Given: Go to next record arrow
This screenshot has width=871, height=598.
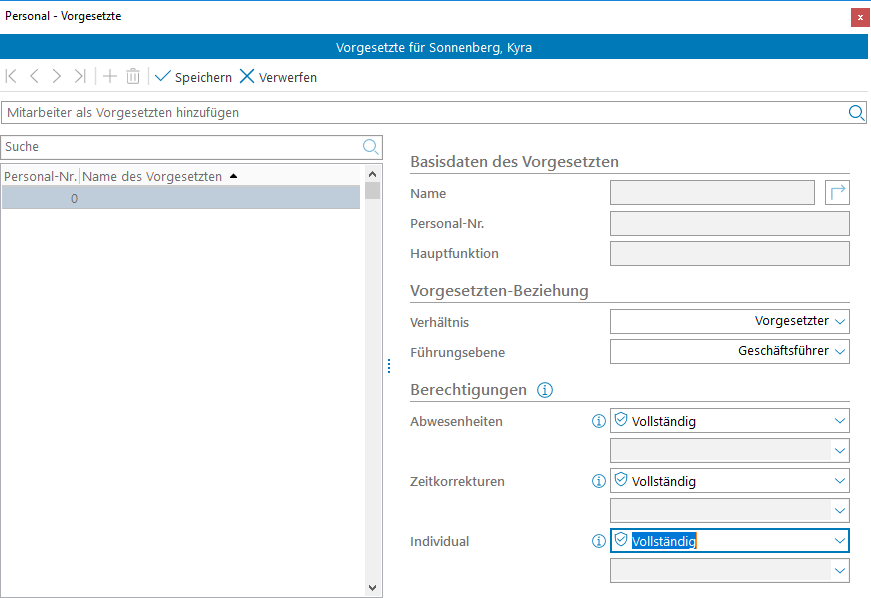Looking at the screenshot, I should pyautogui.click(x=57, y=77).
